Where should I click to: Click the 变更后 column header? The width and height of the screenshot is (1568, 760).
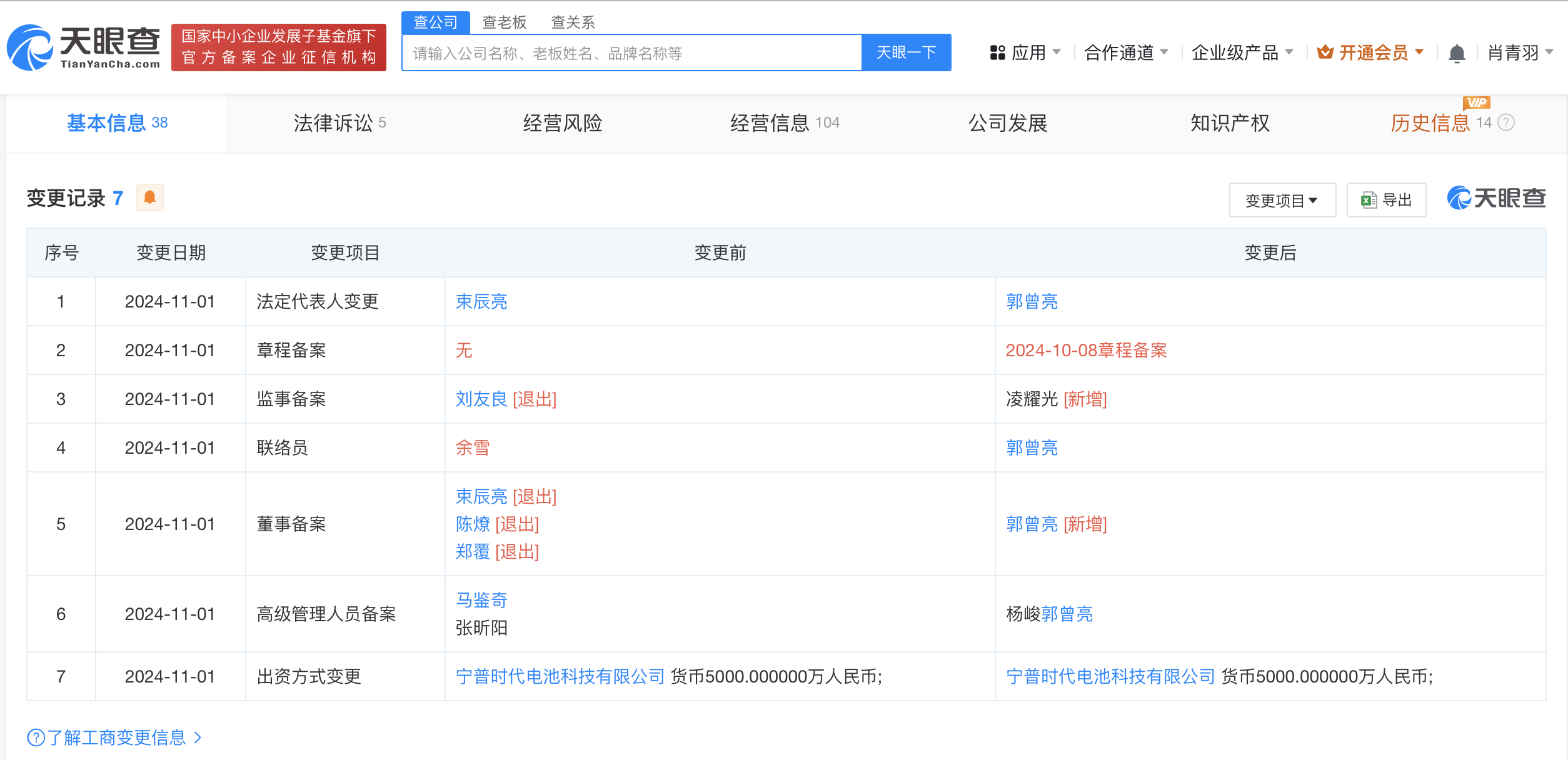pos(1270,252)
